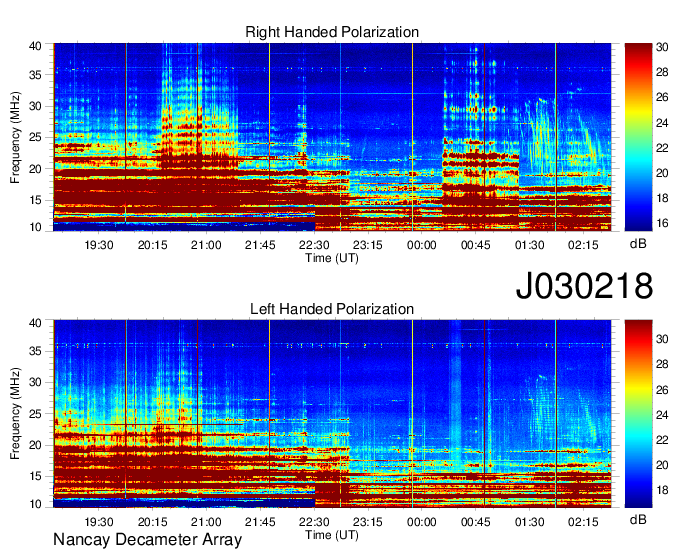The image size is (680, 552).
Task: Click the Right Handed plot's colorbar
Action: coord(638,137)
